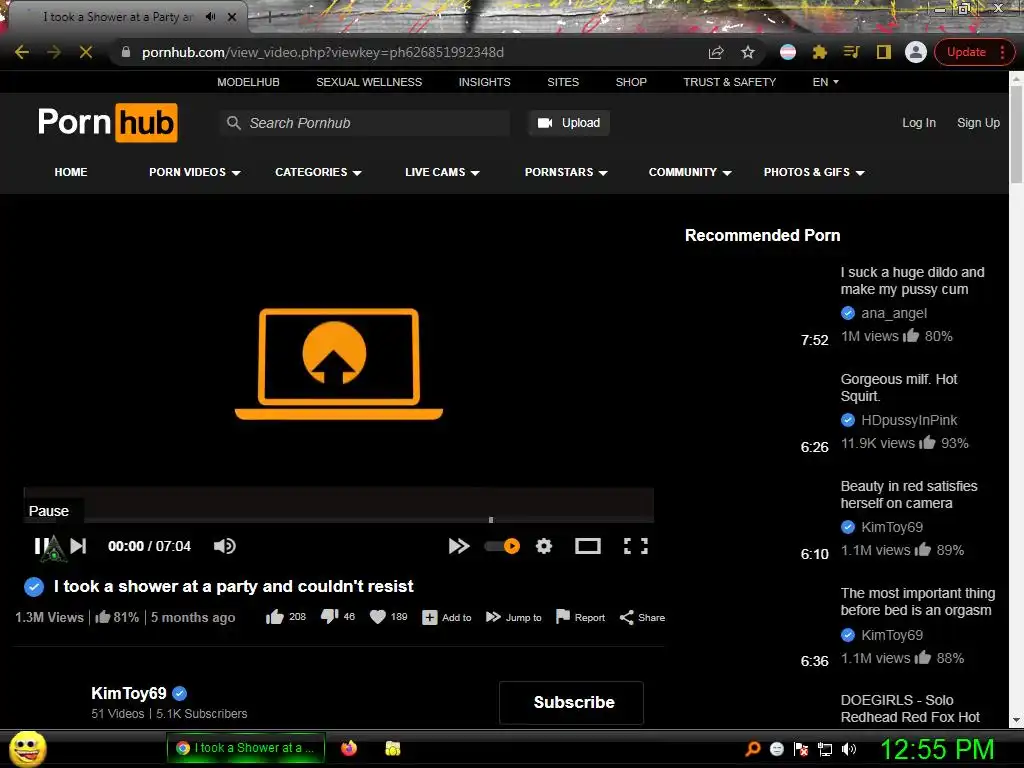Expand the PORN VIDEOS dropdown menu
1024x768 pixels.
(x=195, y=172)
